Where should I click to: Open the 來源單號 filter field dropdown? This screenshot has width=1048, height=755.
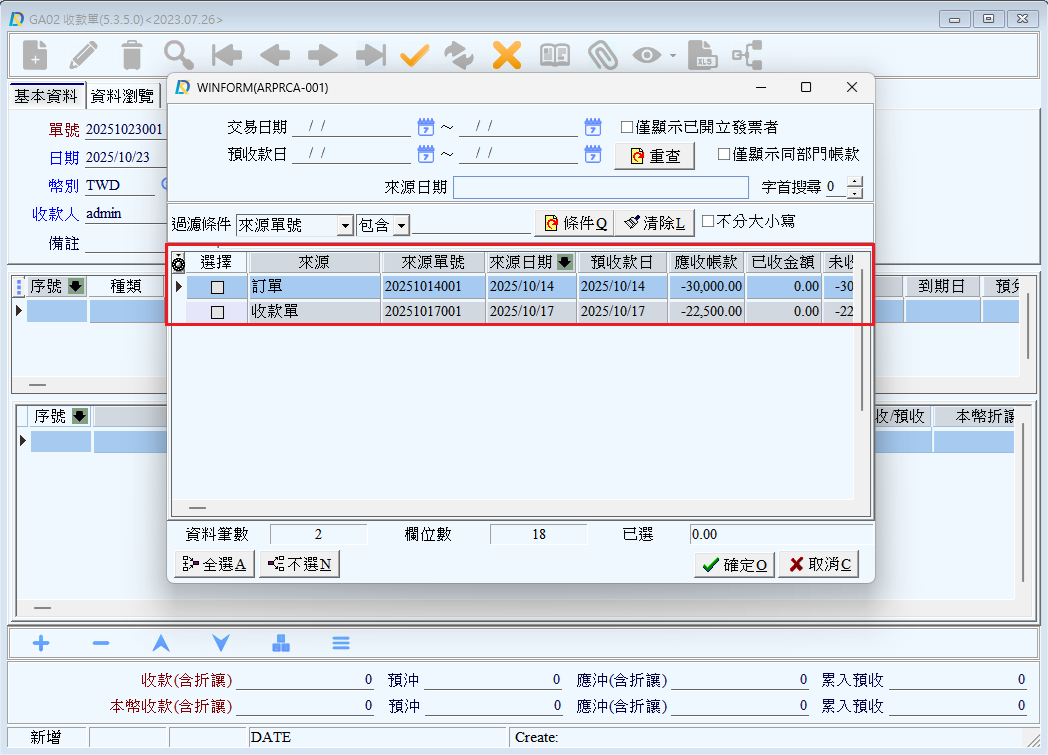point(345,226)
